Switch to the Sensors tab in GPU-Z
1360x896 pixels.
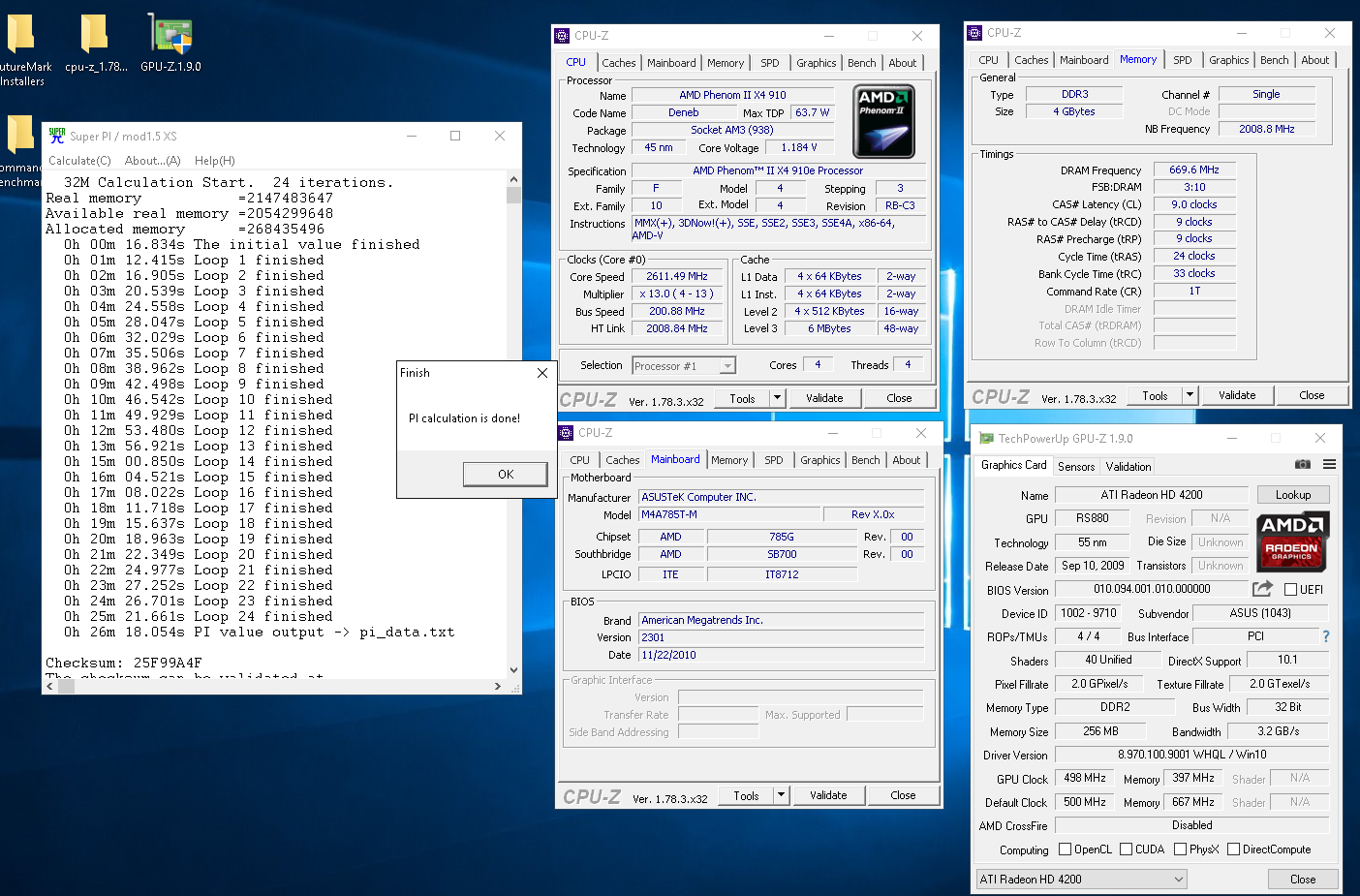1076,466
